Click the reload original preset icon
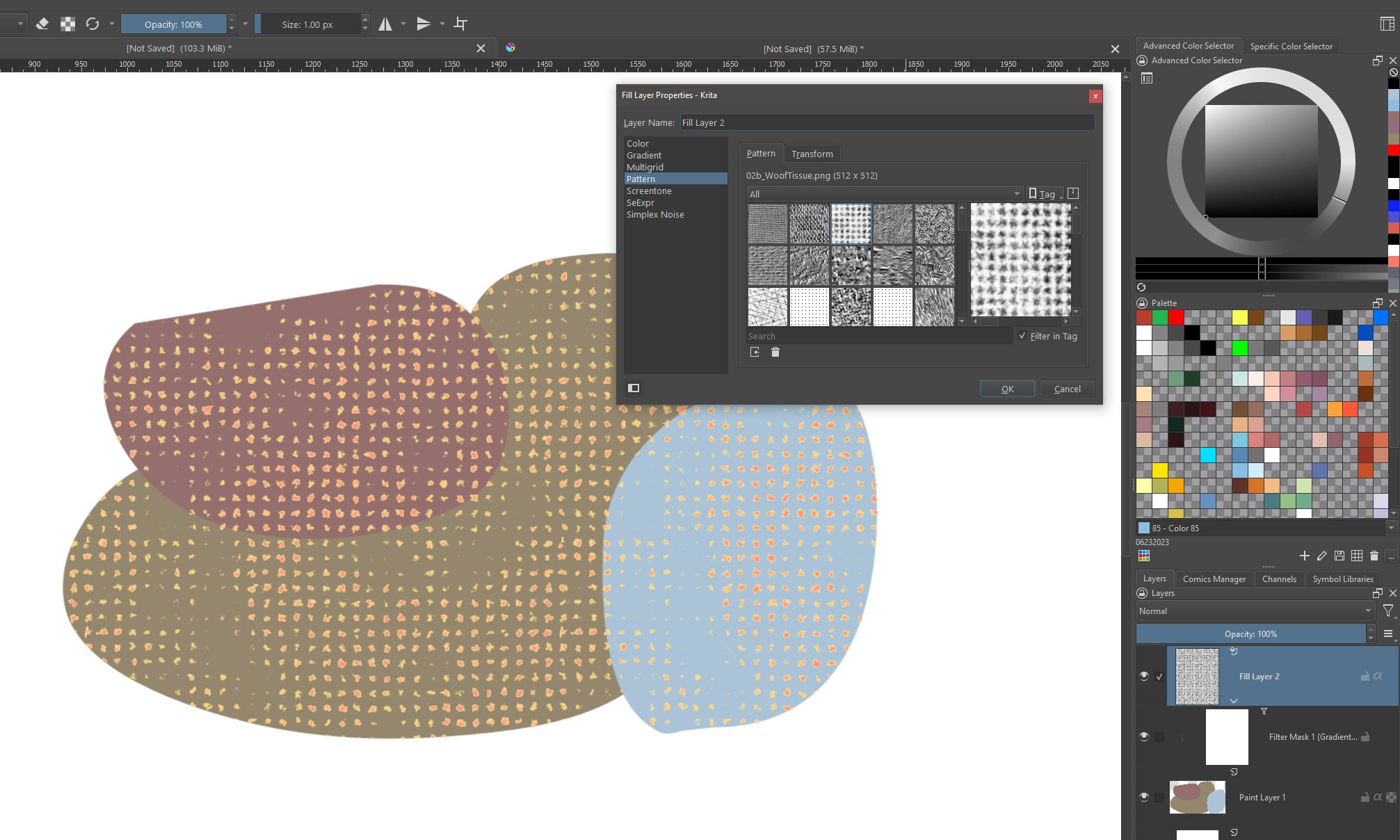Image resolution: width=1400 pixels, height=840 pixels. click(92, 24)
